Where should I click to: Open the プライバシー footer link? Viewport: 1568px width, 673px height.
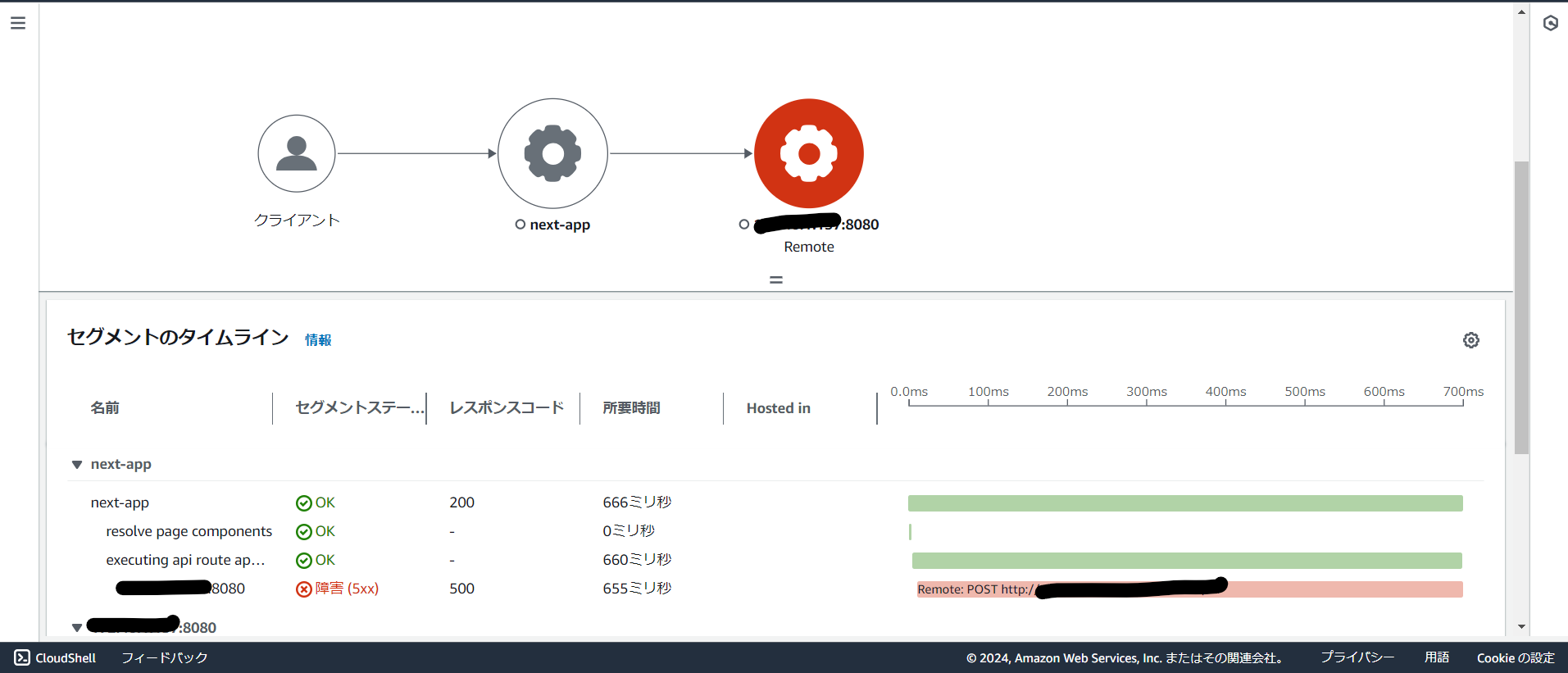coord(1357,657)
